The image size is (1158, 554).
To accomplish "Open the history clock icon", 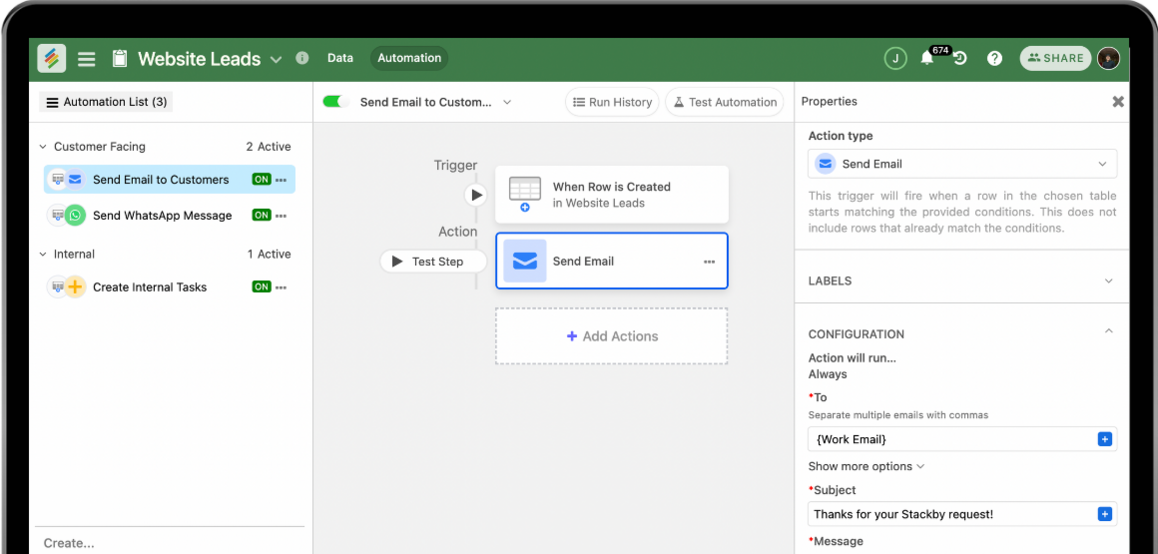I will point(960,58).
